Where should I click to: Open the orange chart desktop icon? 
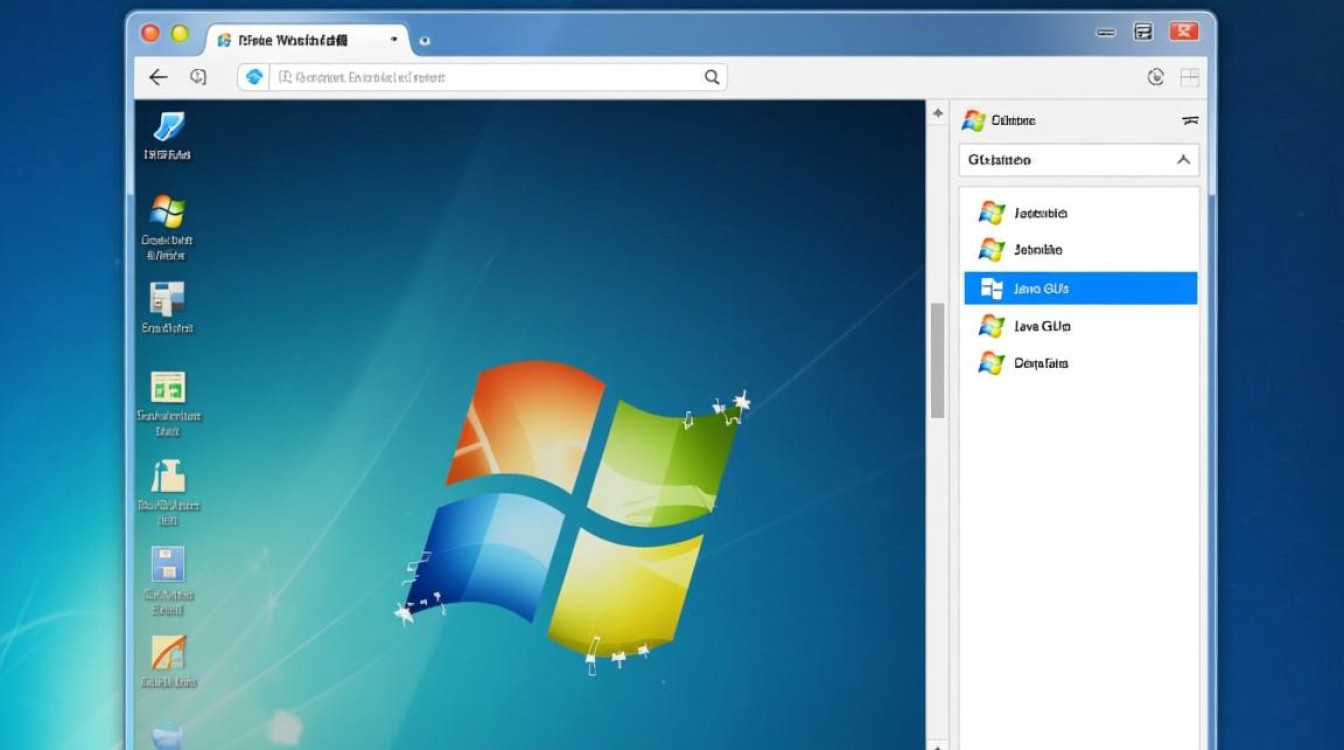coord(167,652)
